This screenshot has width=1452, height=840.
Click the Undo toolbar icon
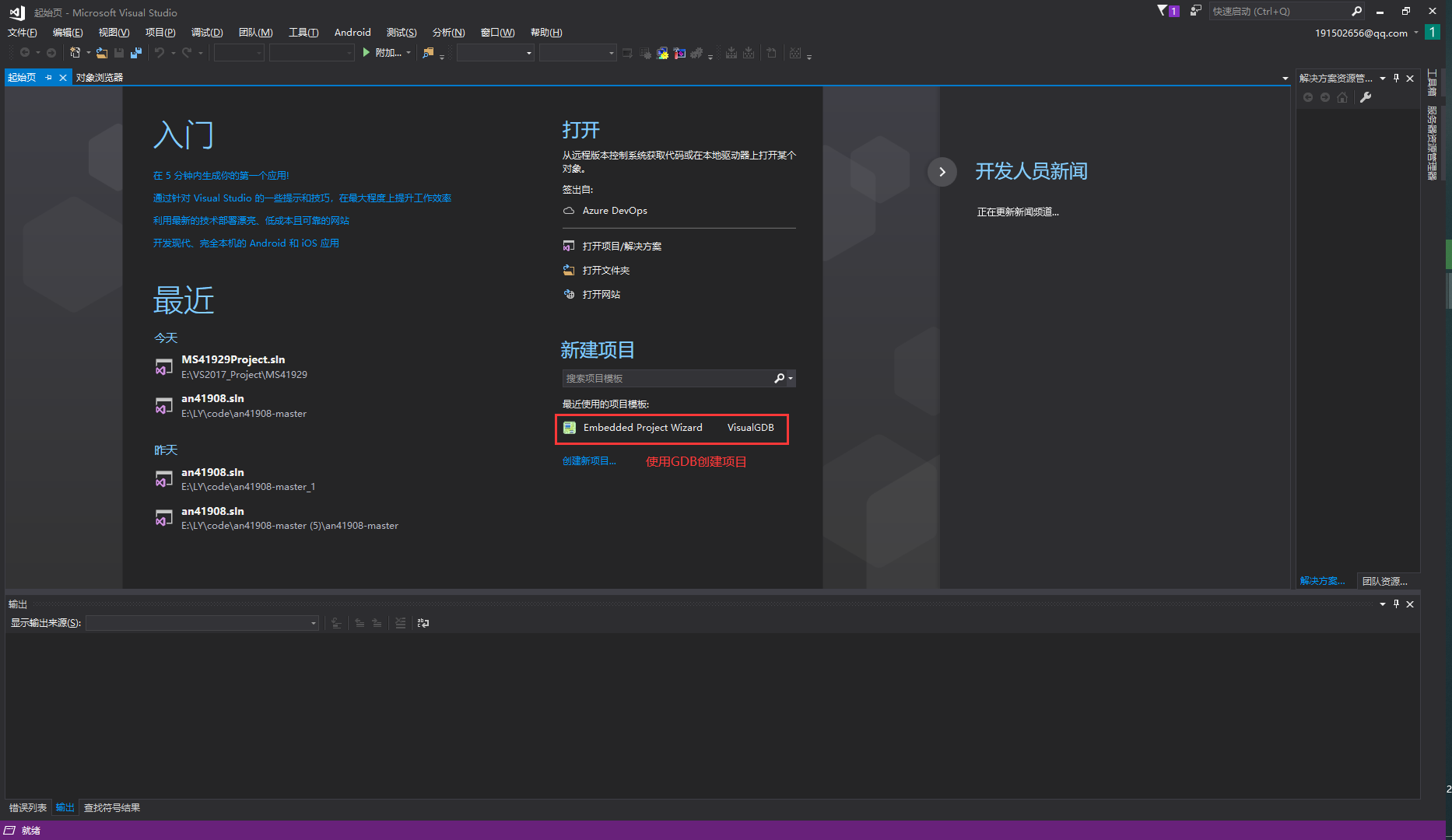pos(160,53)
